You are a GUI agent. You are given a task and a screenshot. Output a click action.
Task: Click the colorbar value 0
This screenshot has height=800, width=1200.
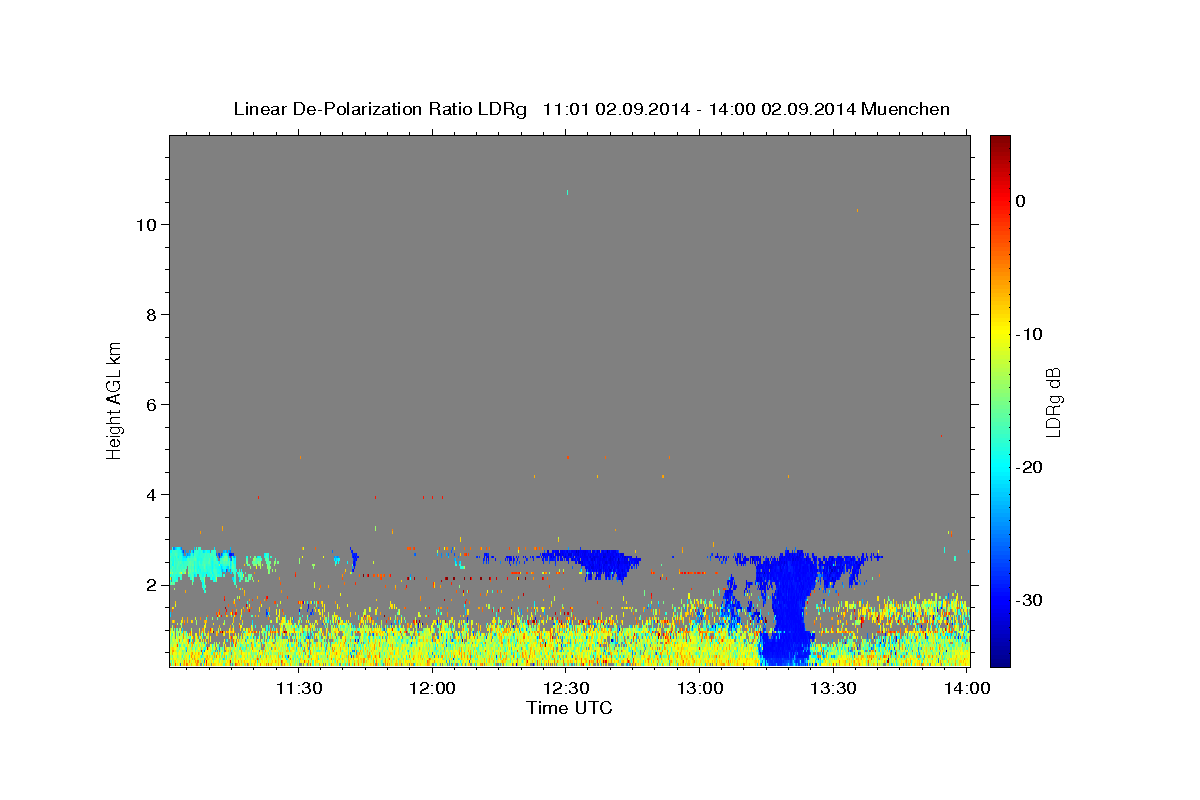1020,201
